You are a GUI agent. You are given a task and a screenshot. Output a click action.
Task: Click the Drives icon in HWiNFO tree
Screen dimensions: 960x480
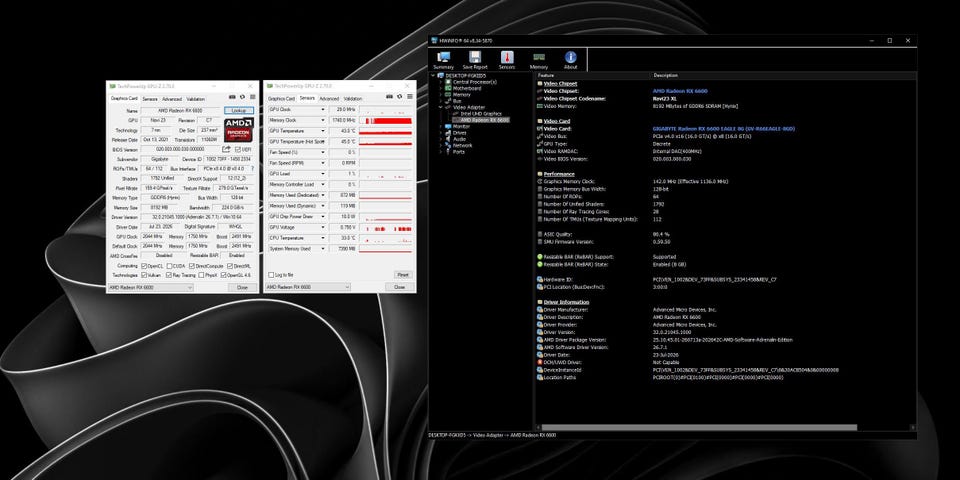(448, 133)
